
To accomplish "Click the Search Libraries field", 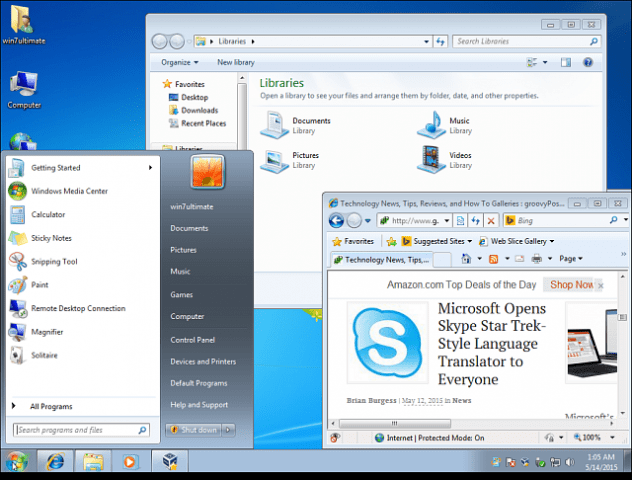I will pyautogui.click(x=527, y=42).
